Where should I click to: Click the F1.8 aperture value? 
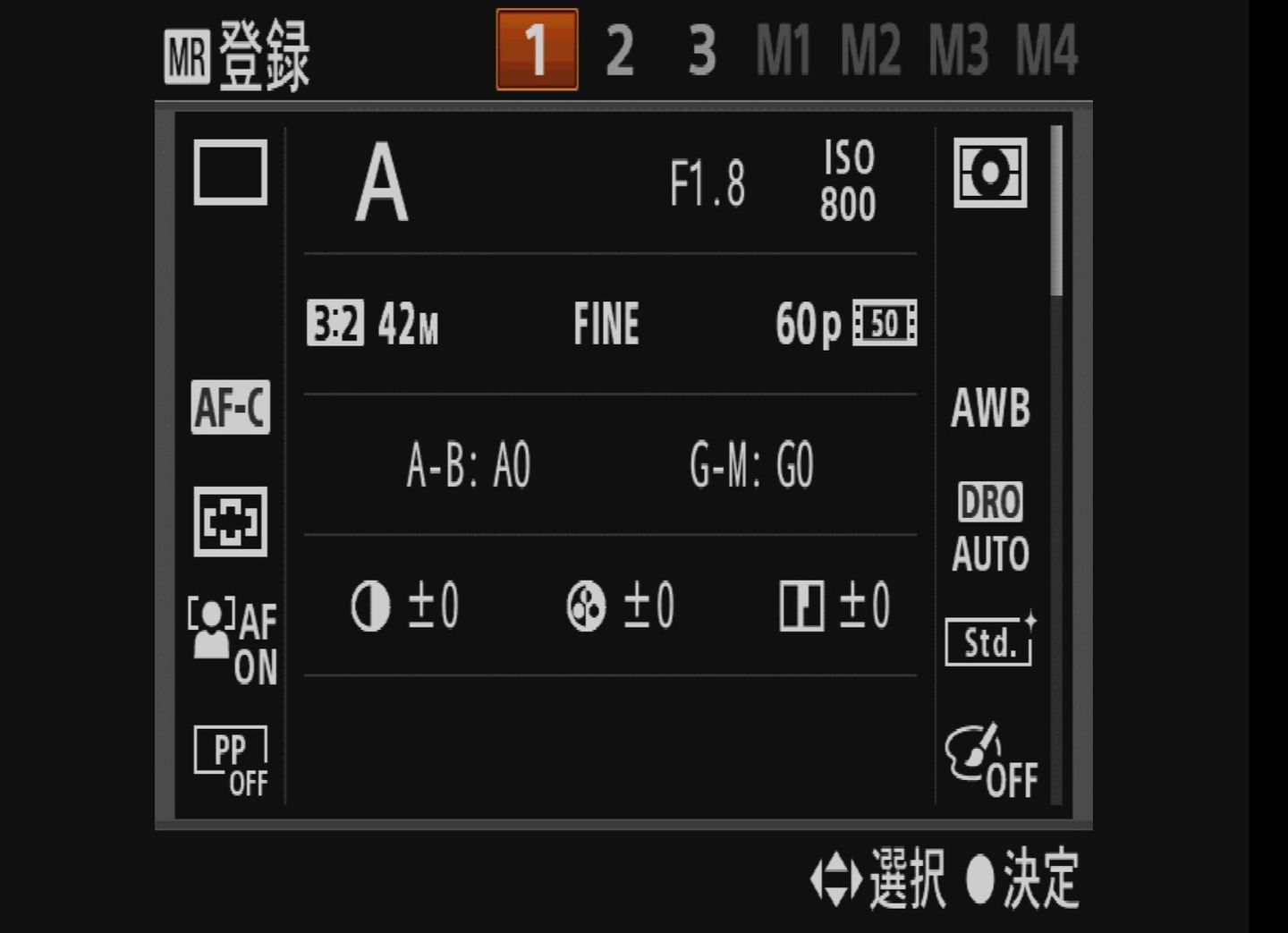pyautogui.click(x=707, y=183)
